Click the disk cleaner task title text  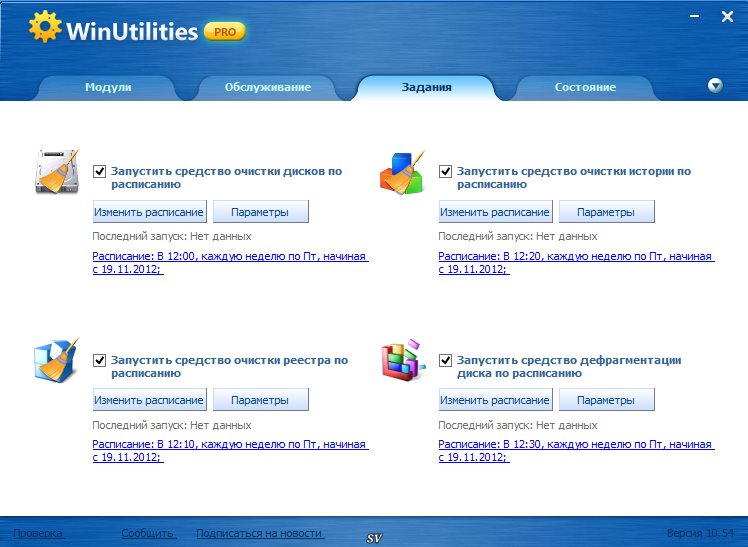click(227, 177)
